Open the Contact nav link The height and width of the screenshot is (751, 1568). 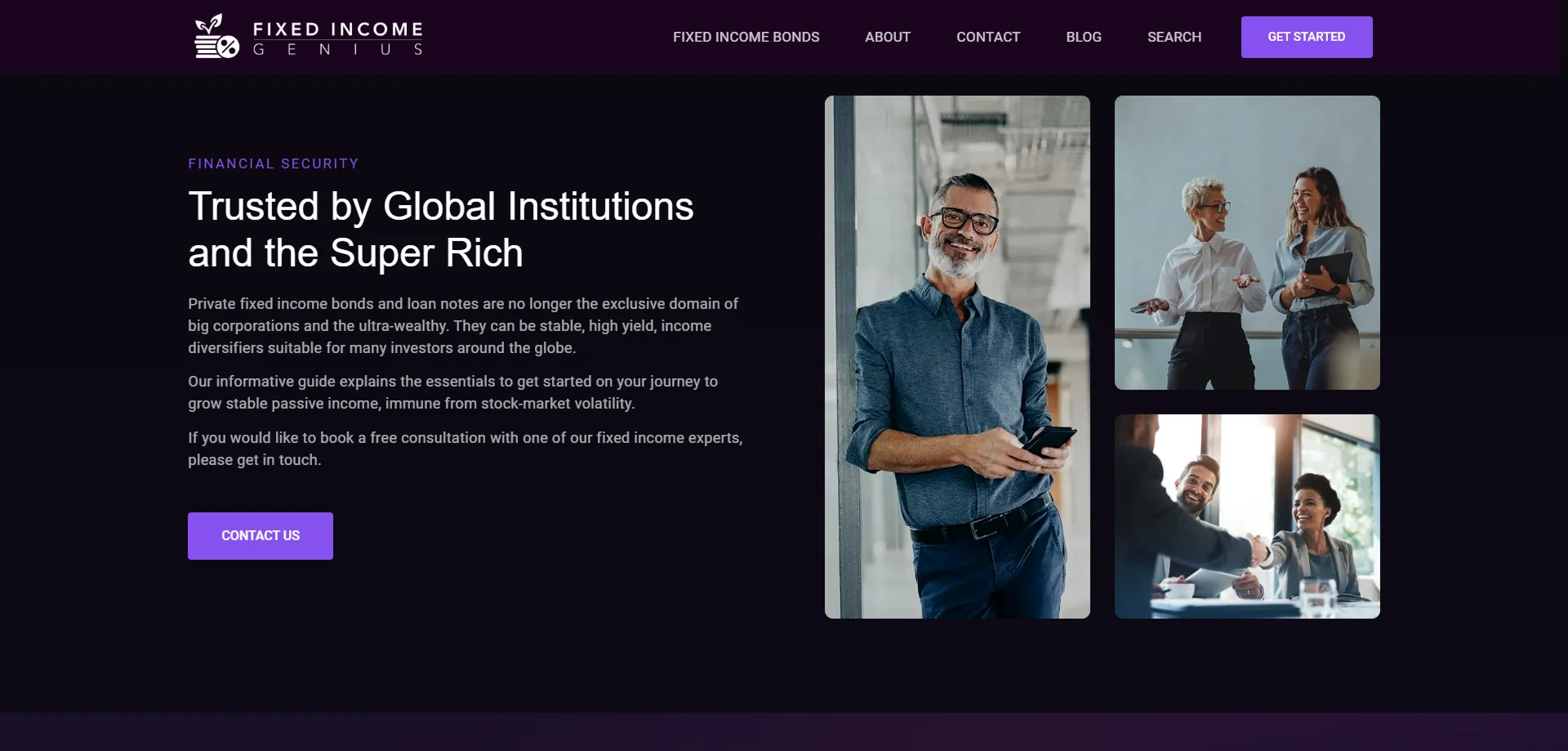988,37
